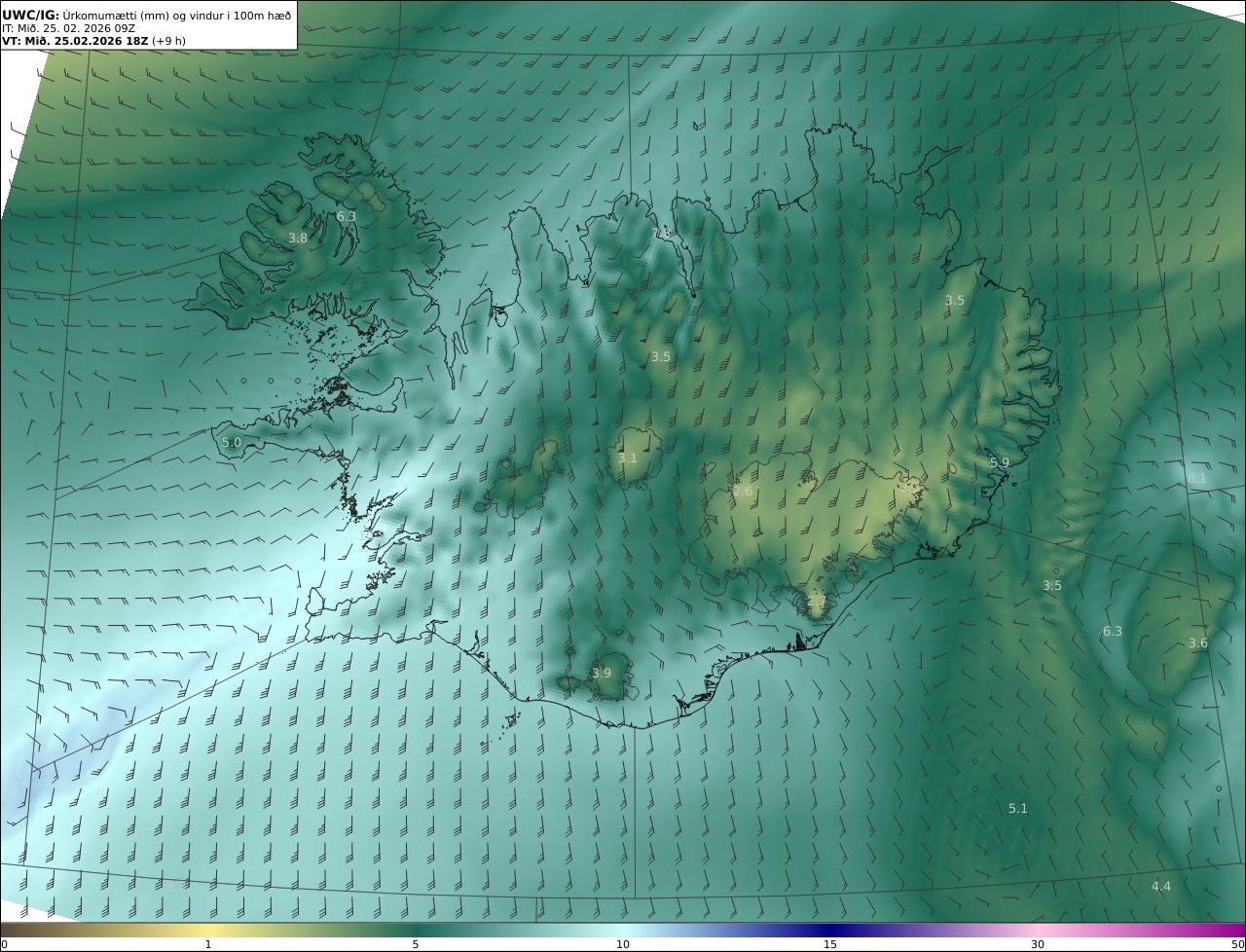
Task: Pick the dark navy segment of the color scale
Action: (830, 930)
